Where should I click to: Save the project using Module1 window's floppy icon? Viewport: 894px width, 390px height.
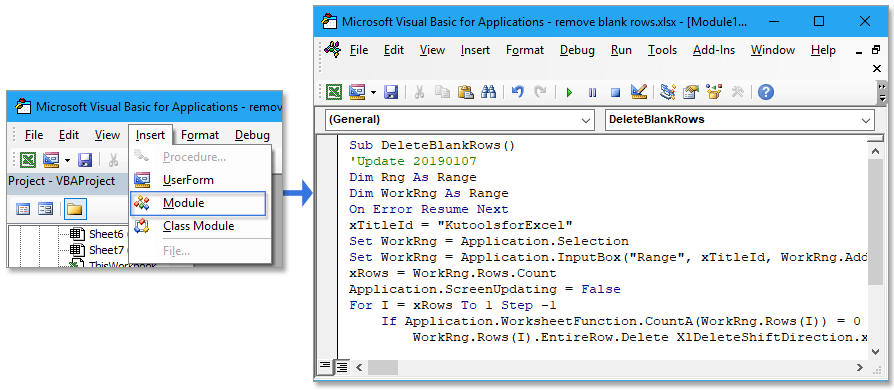coord(391,92)
